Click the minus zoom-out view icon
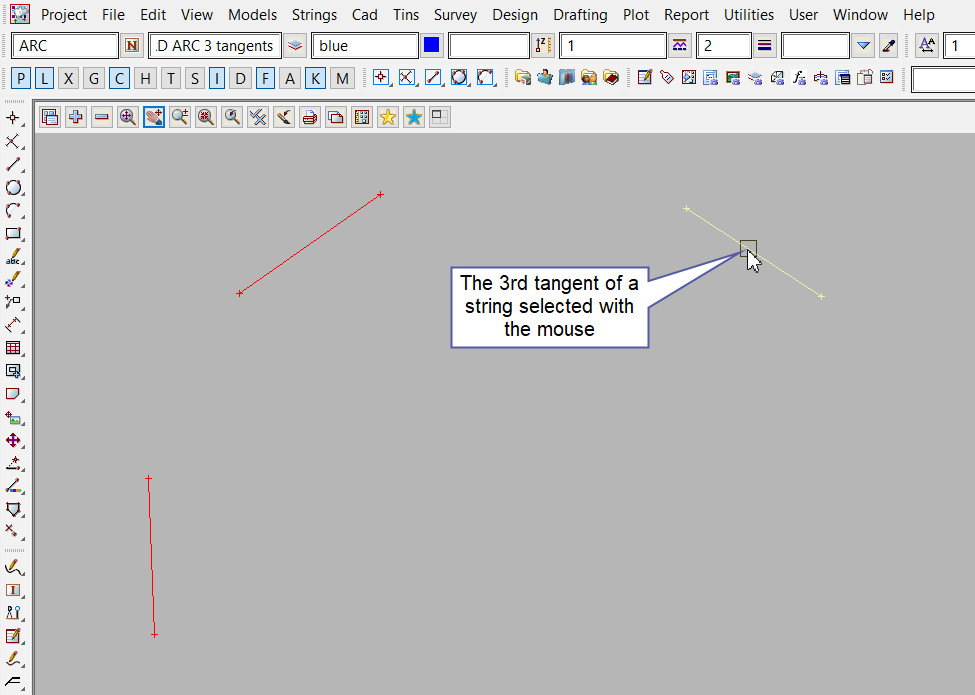 [102, 117]
